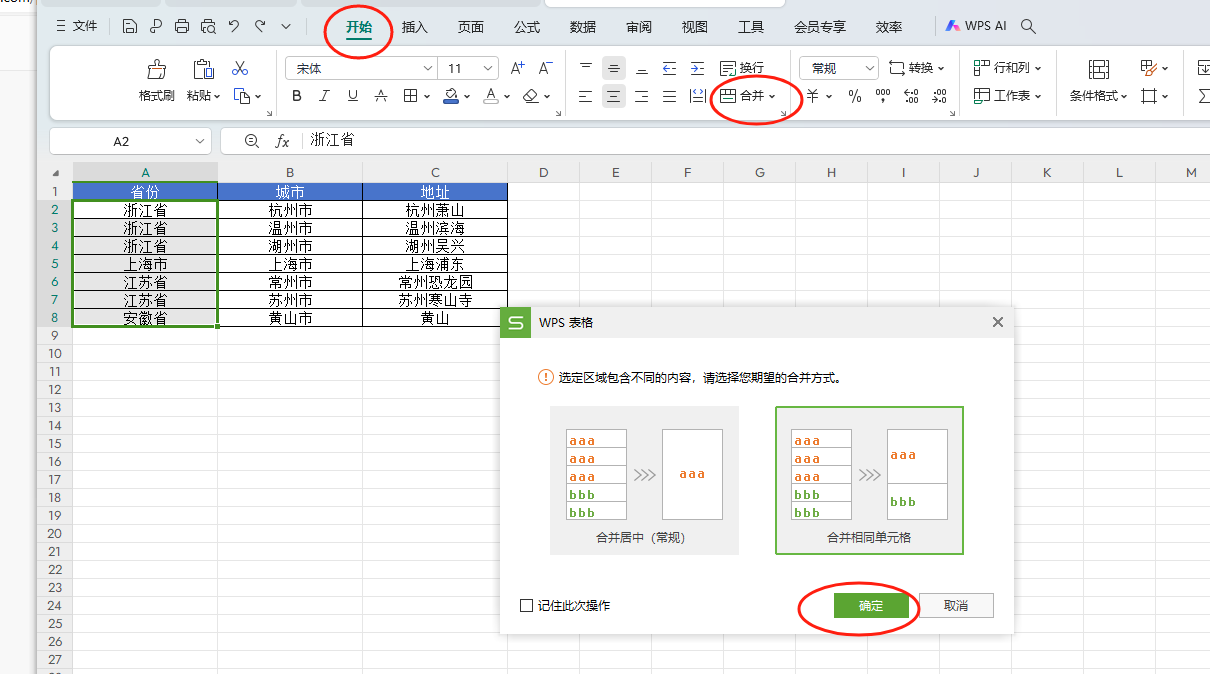Image resolution: width=1210 pixels, height=674 pixels.
Task: Open the fill color bucket picker
Action: click(x=451, y=96)
